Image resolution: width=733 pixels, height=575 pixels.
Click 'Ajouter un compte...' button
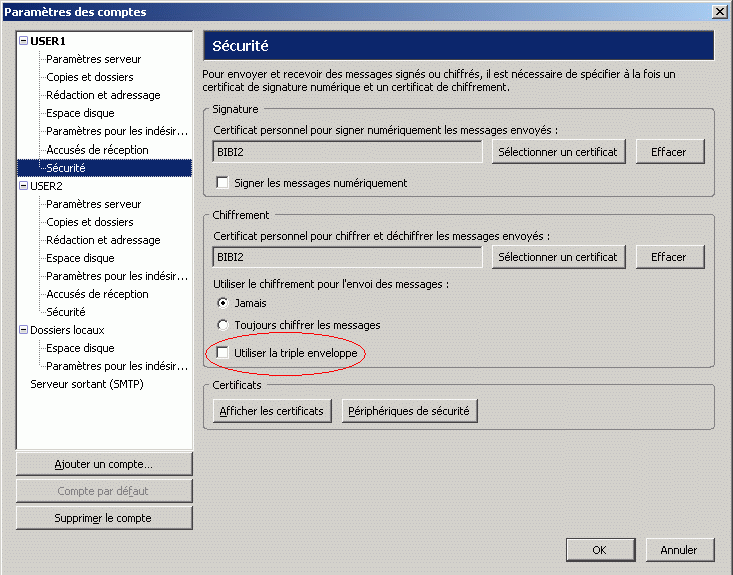click(104, 464)
